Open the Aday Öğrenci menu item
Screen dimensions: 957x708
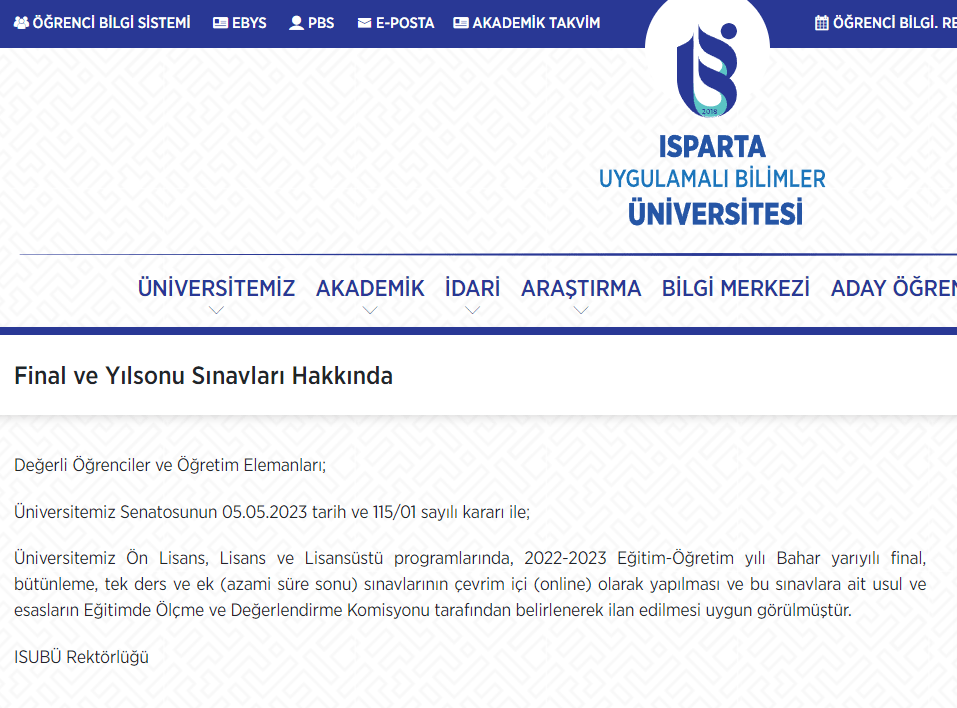tap(893, 288)
